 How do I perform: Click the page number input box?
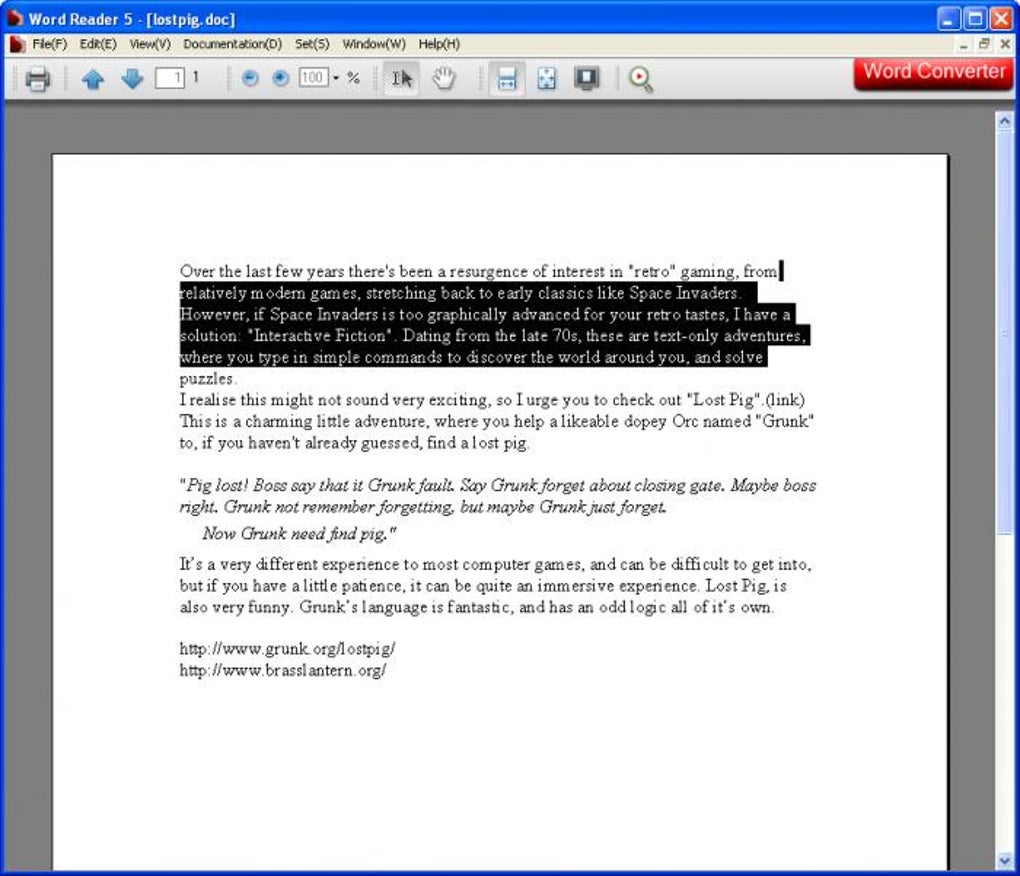coord(170,78)
